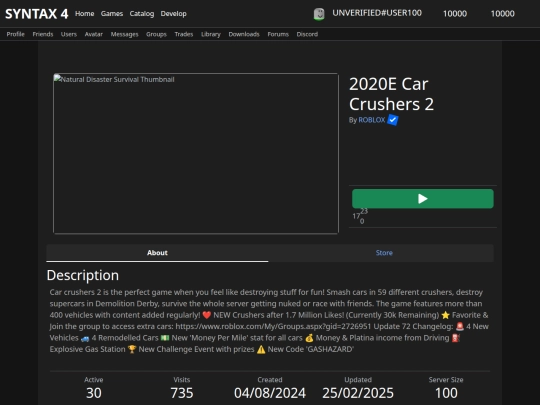Image resolution: width=540 pixels, height=405 pixels.
Task: Click the second 10000 currency balance
Action: tap(502, 13)
